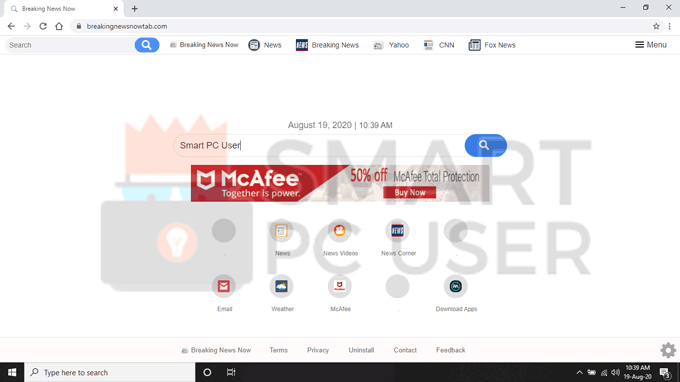Click the browser forward arrow
The width and height of the screenshot is (680, 382).
pyautogui.click(x=27, y=26)
